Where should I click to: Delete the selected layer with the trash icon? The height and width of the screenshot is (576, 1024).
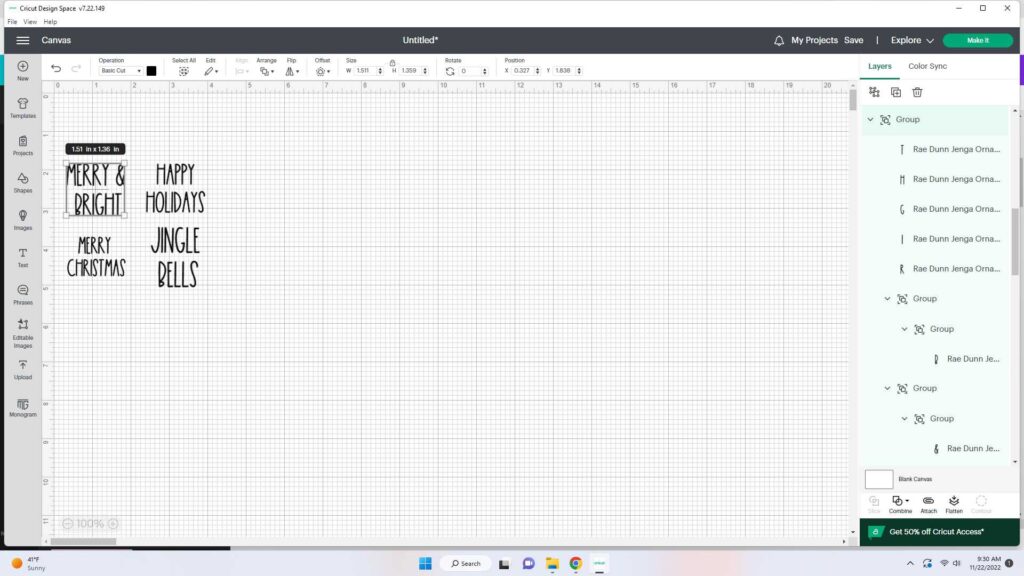917,93
